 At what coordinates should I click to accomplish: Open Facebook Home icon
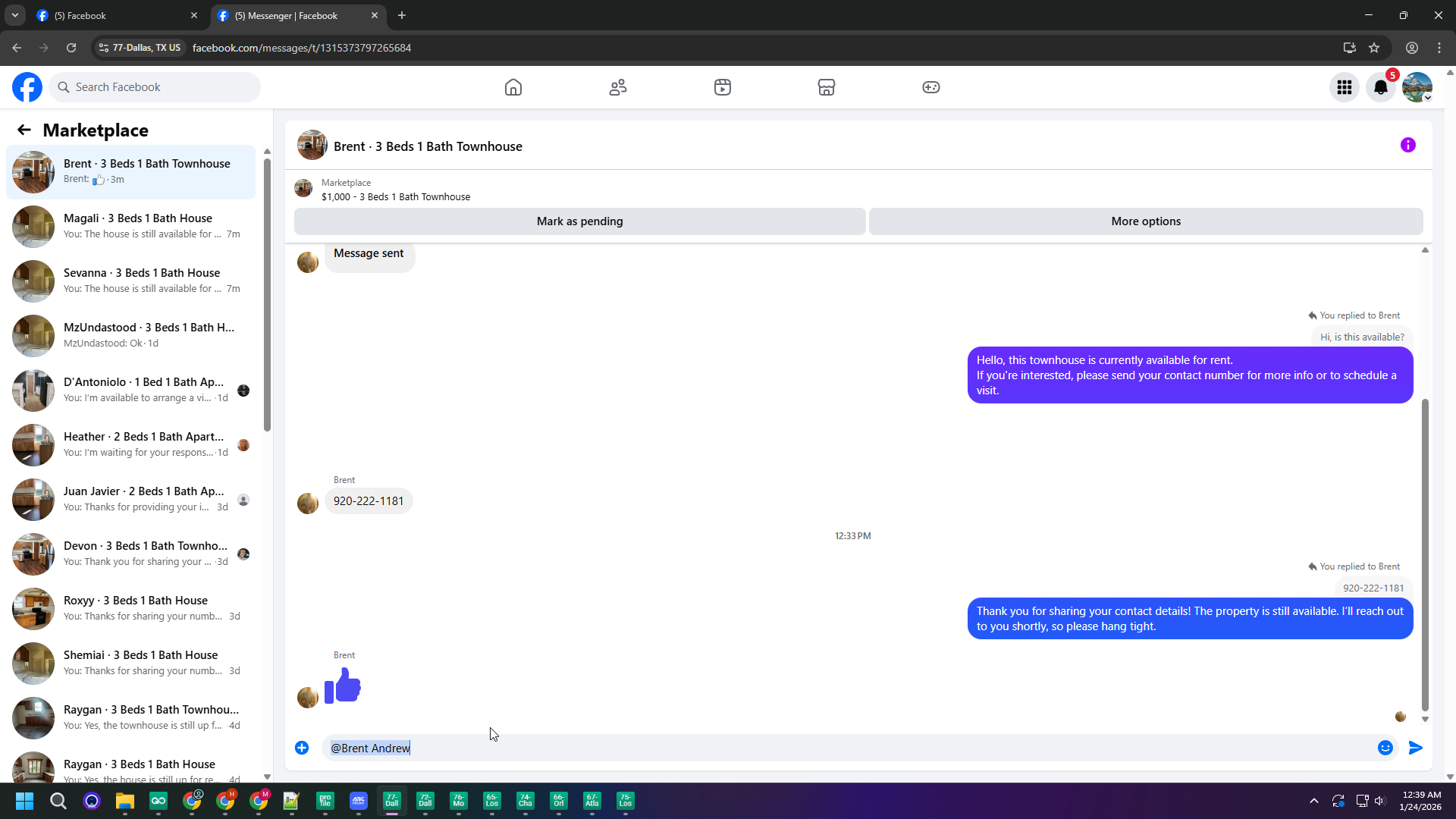pyautogui.click(x=513, y=87)
